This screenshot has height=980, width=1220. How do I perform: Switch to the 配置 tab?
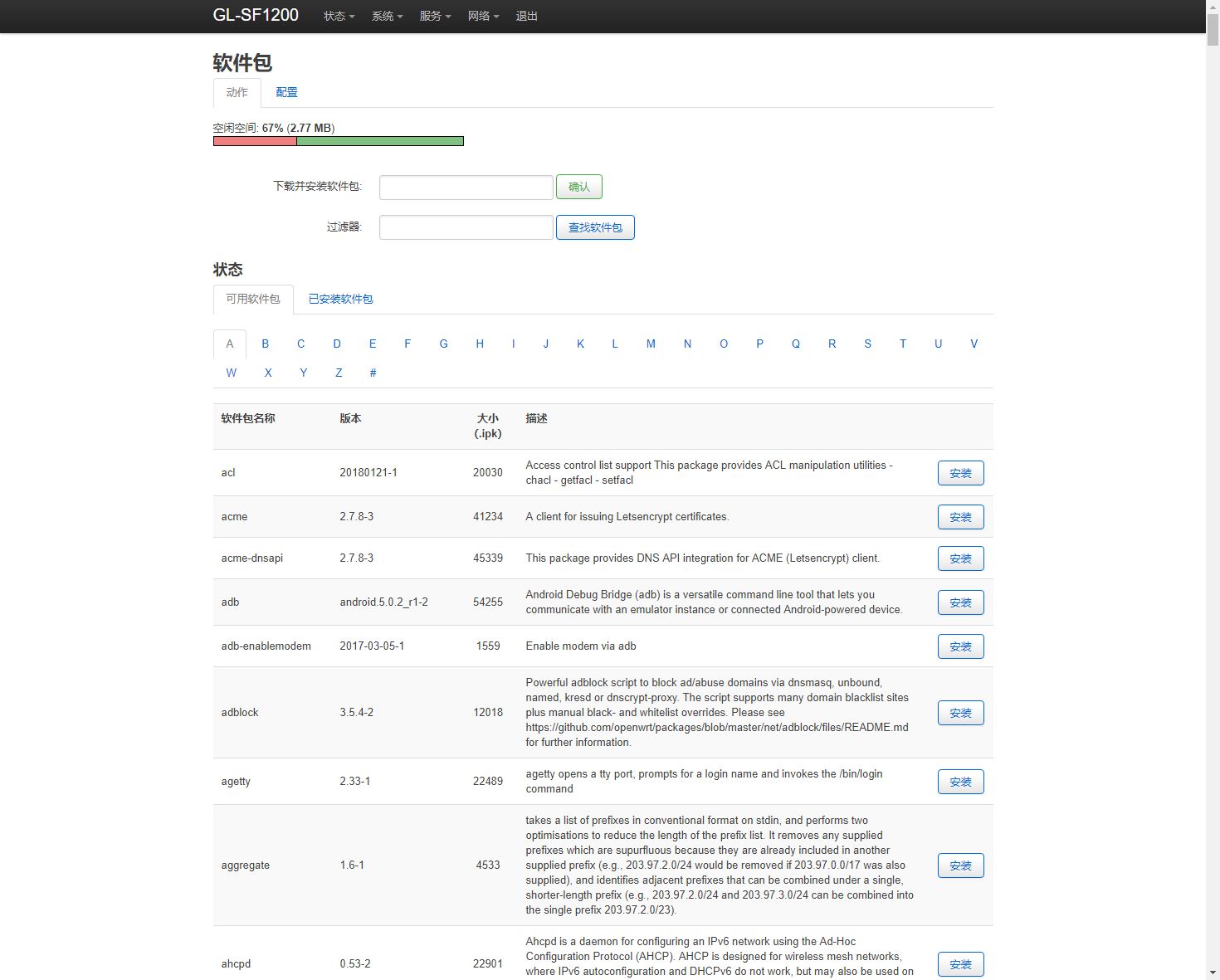click(x=286, y=92)
